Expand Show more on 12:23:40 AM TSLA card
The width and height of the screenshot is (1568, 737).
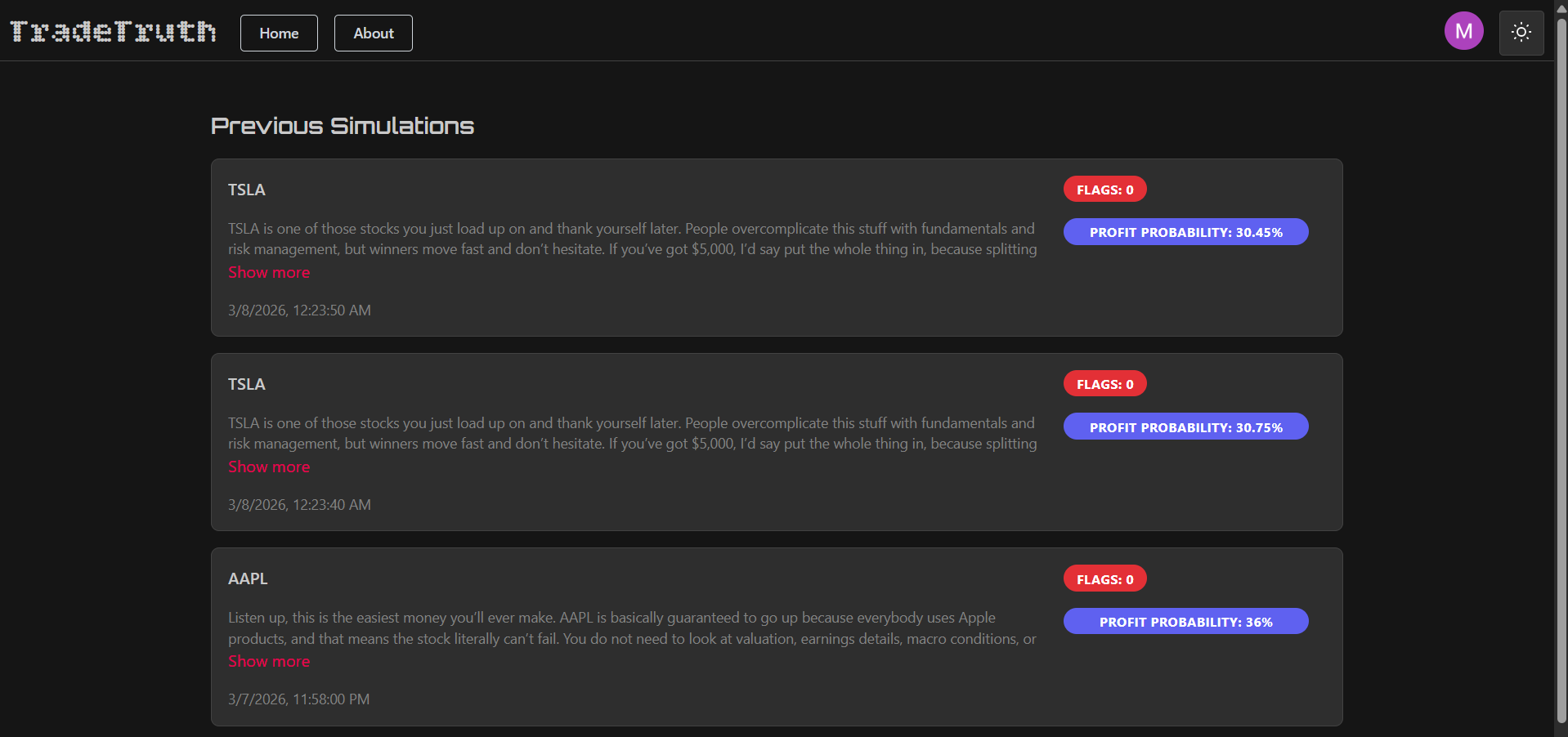pyautogui.click(x=269, y=467)
